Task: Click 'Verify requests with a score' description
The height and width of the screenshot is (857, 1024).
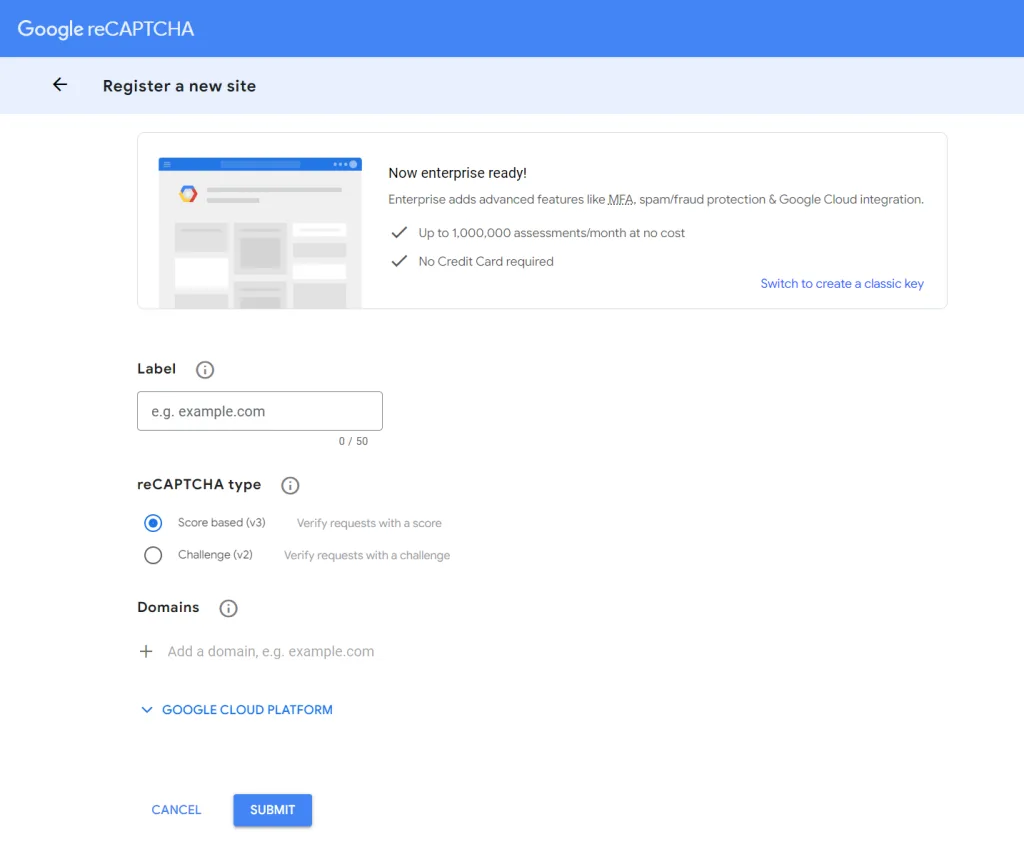Action: coord(369,523)
